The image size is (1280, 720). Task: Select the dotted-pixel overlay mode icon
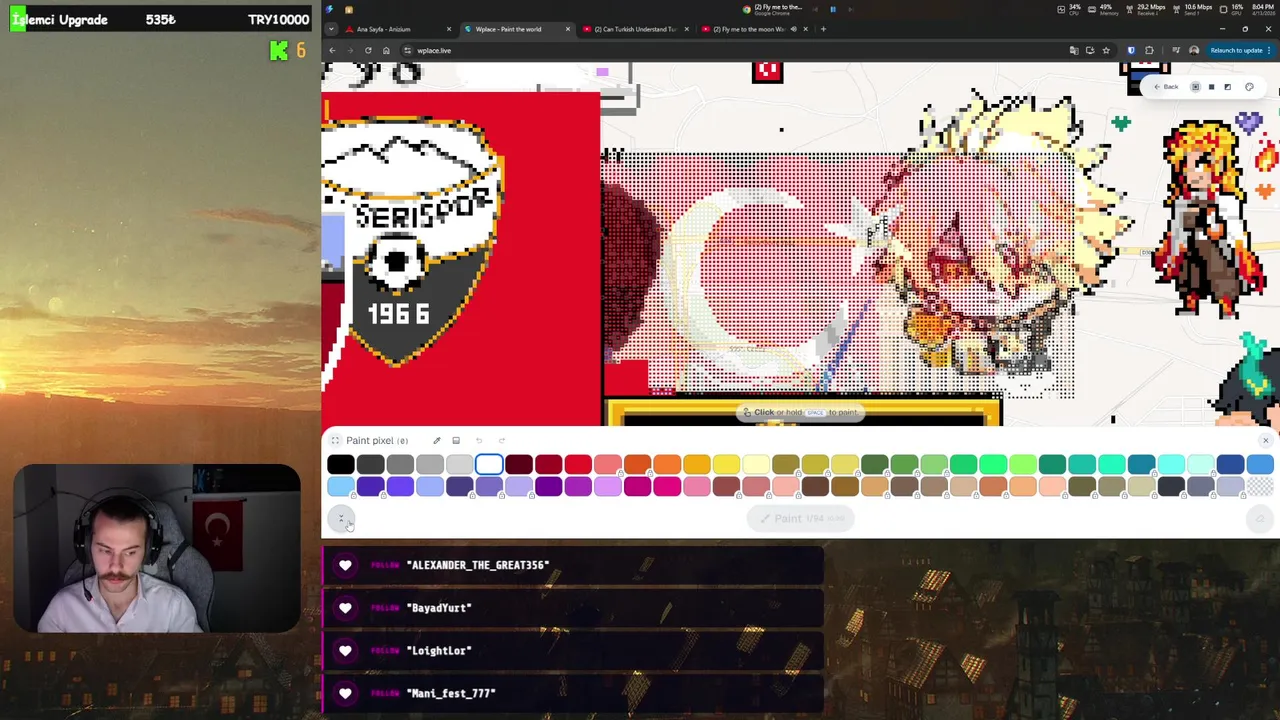point(1195,87)
